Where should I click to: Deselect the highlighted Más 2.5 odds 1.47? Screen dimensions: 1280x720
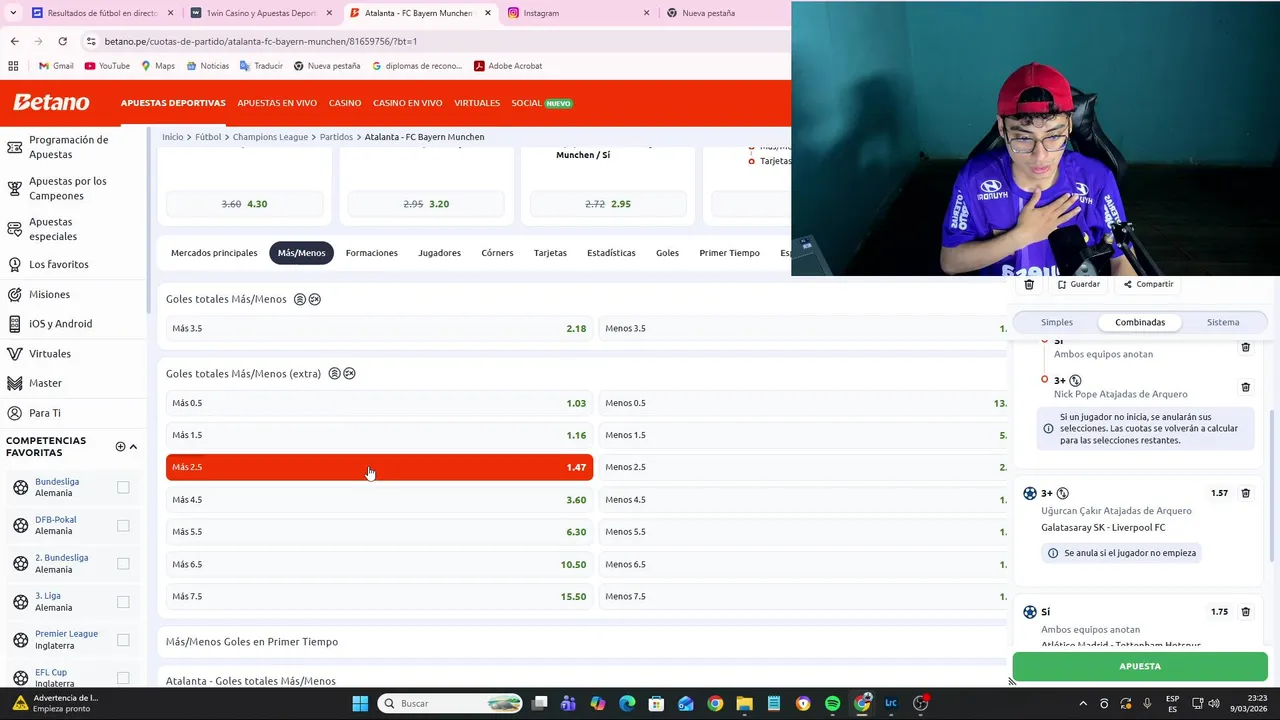point(379,467)
